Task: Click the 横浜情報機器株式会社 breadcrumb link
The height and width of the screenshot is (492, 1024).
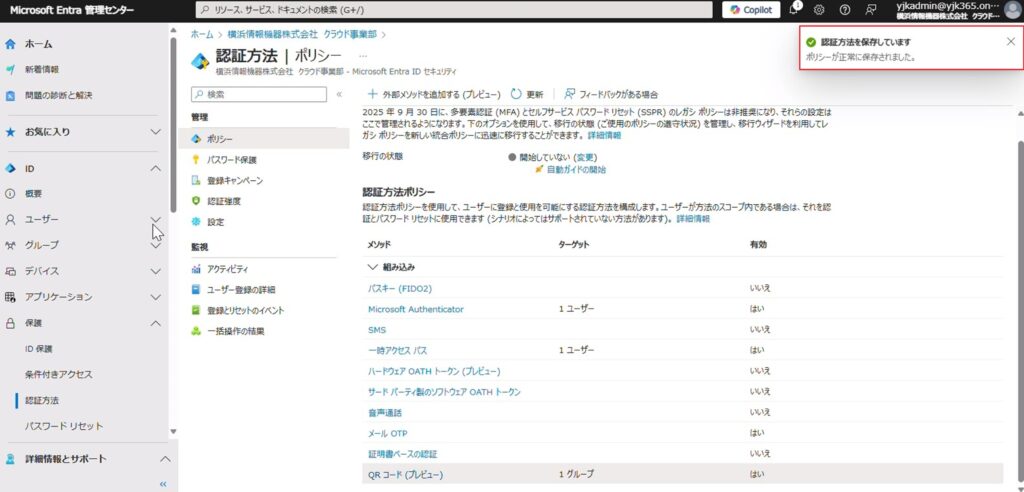Action: click(x=303, y=34)
